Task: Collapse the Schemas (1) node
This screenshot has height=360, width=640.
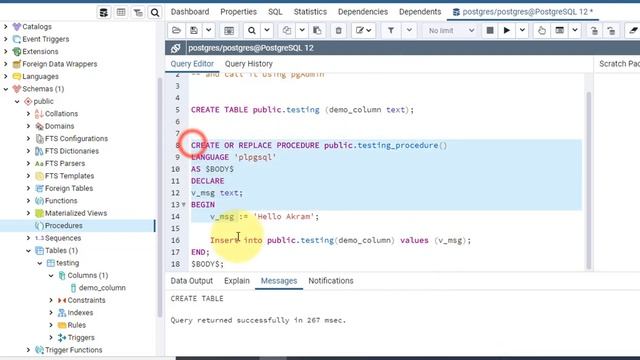Action: click(6, 89)
